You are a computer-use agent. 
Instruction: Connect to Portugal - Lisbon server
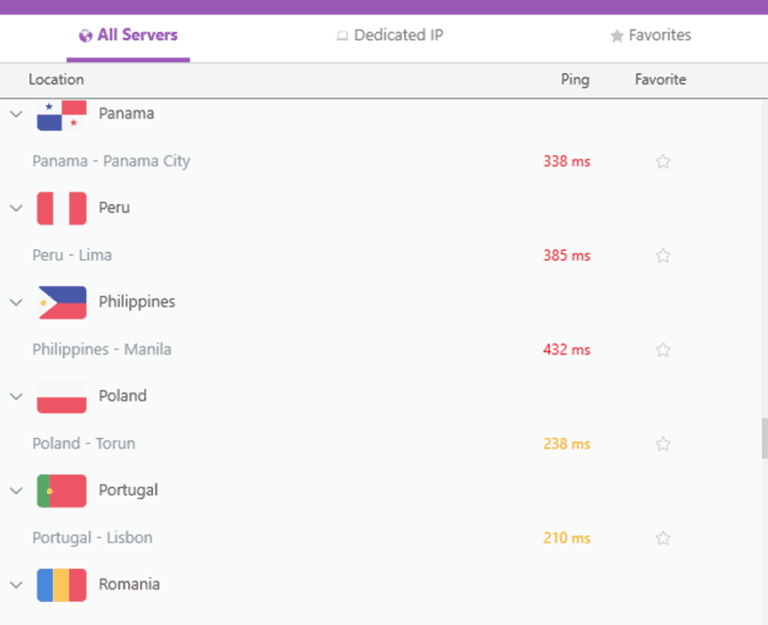(92, 538)
